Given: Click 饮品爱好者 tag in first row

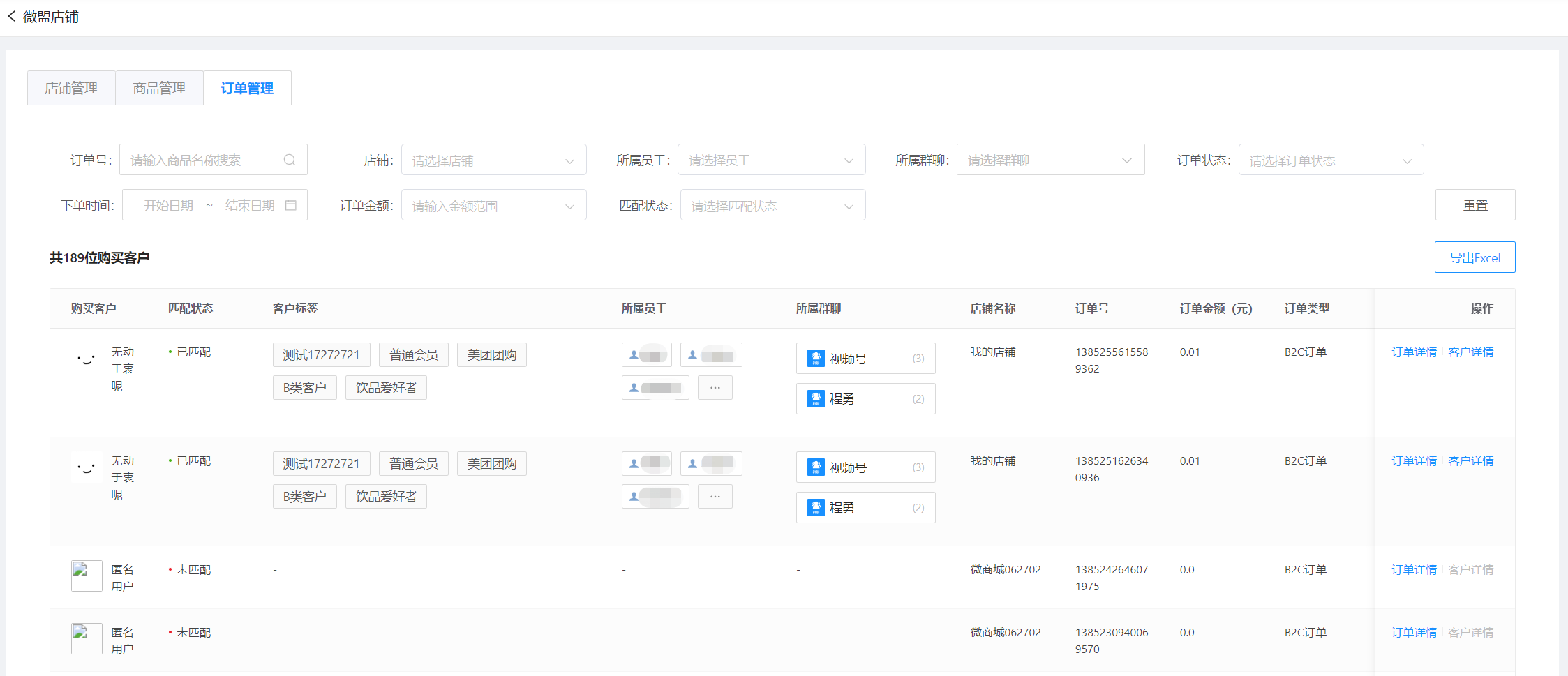Looking at the screenshot, I should [x=386, y=387].
